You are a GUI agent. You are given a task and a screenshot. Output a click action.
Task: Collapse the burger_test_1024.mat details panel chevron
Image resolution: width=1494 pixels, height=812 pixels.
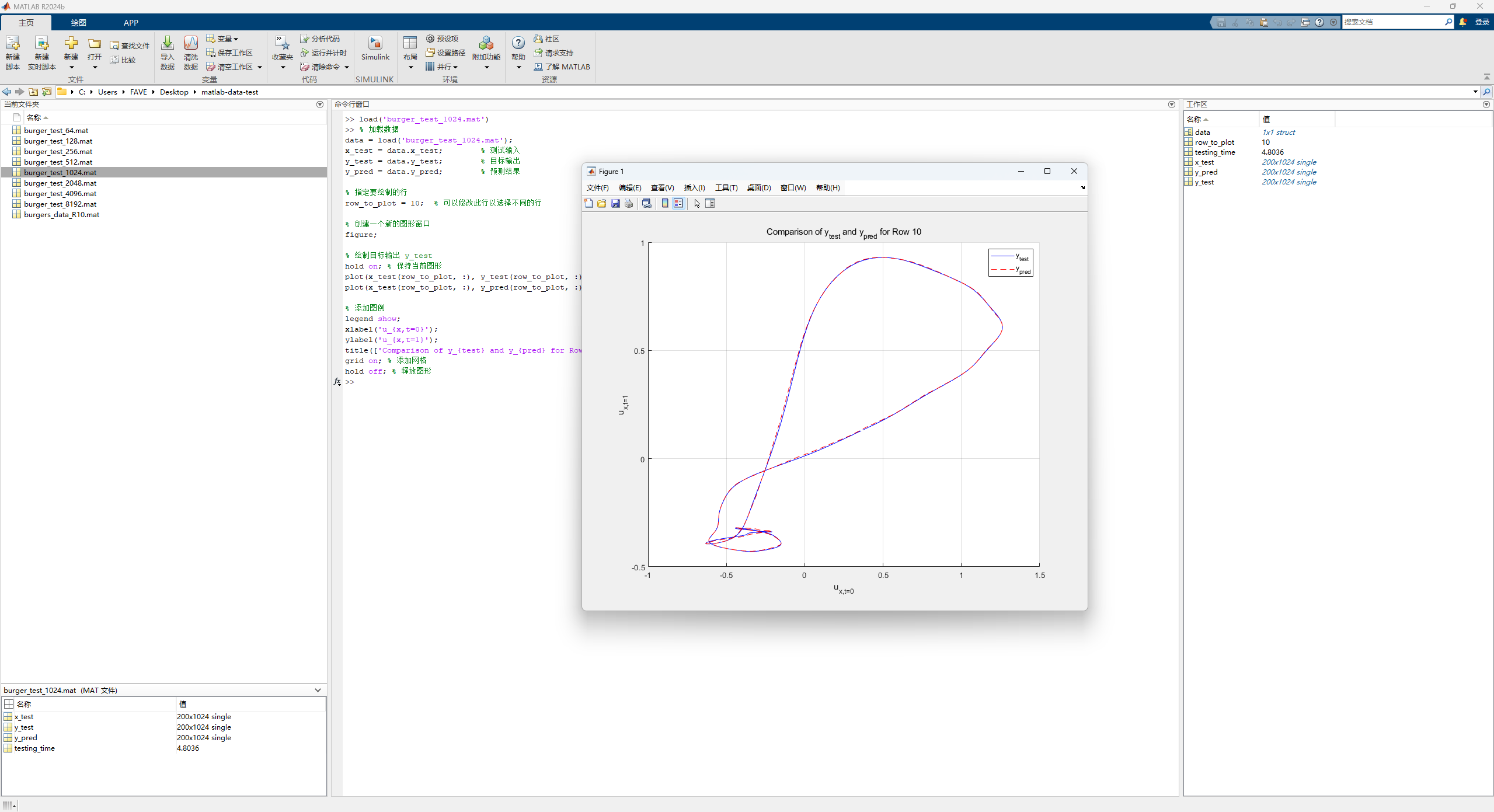[x=318, y=690]
